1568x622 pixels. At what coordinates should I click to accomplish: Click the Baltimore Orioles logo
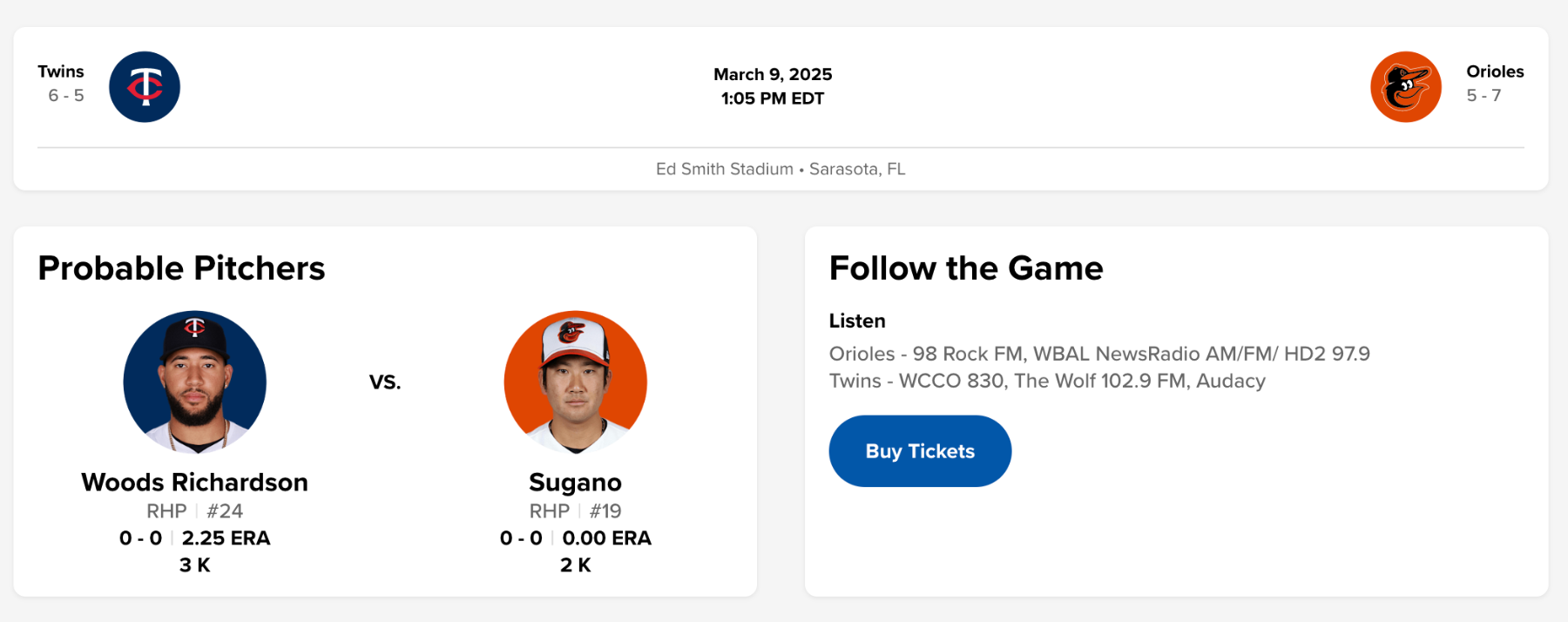(x=1405, y=87)
